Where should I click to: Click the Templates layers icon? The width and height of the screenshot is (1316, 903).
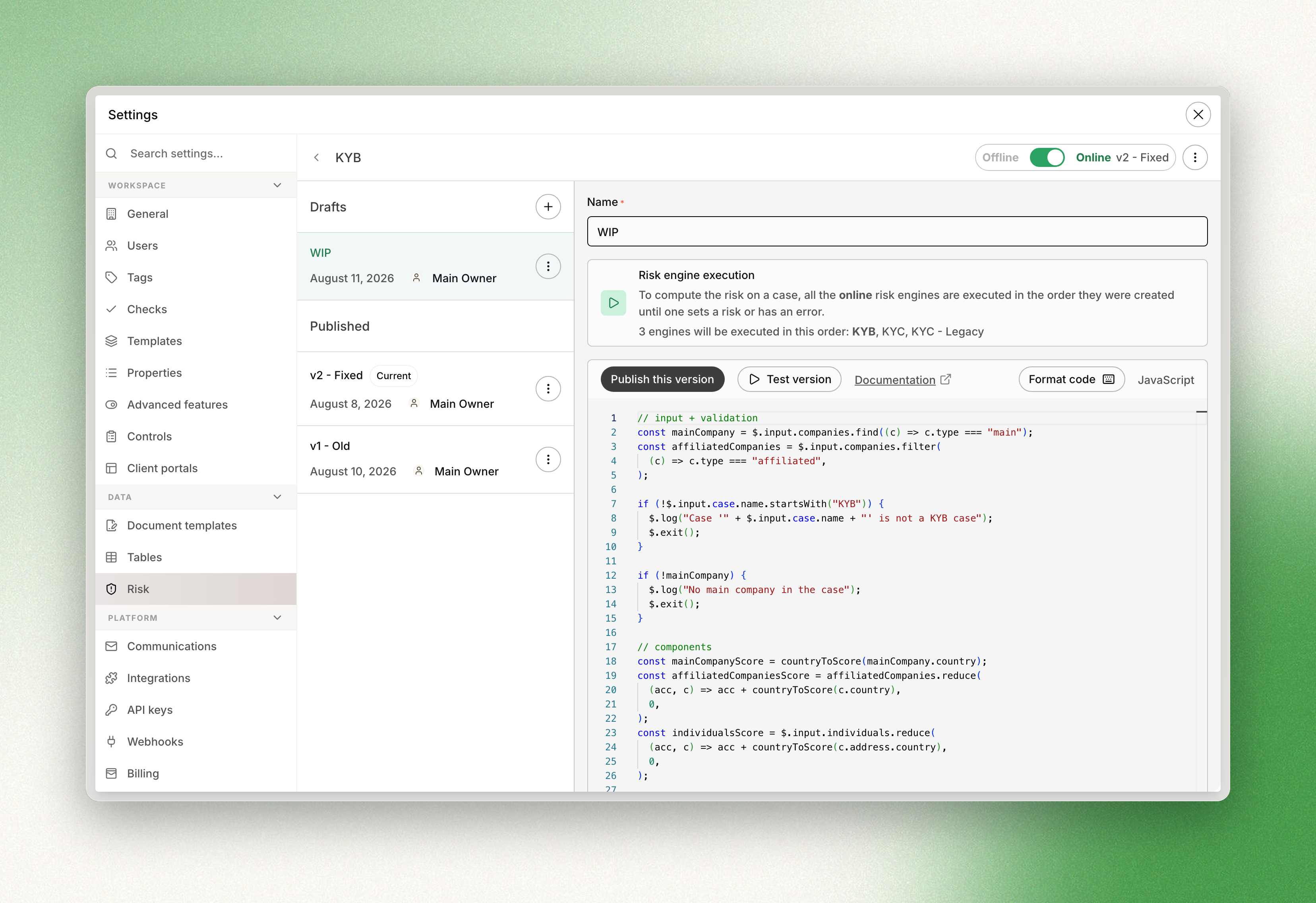pyautogui.click(x=112, y=341)
